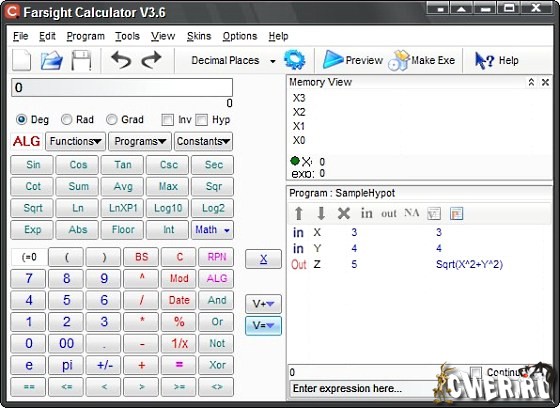Click the blue gear settings icon

[295, 60]
